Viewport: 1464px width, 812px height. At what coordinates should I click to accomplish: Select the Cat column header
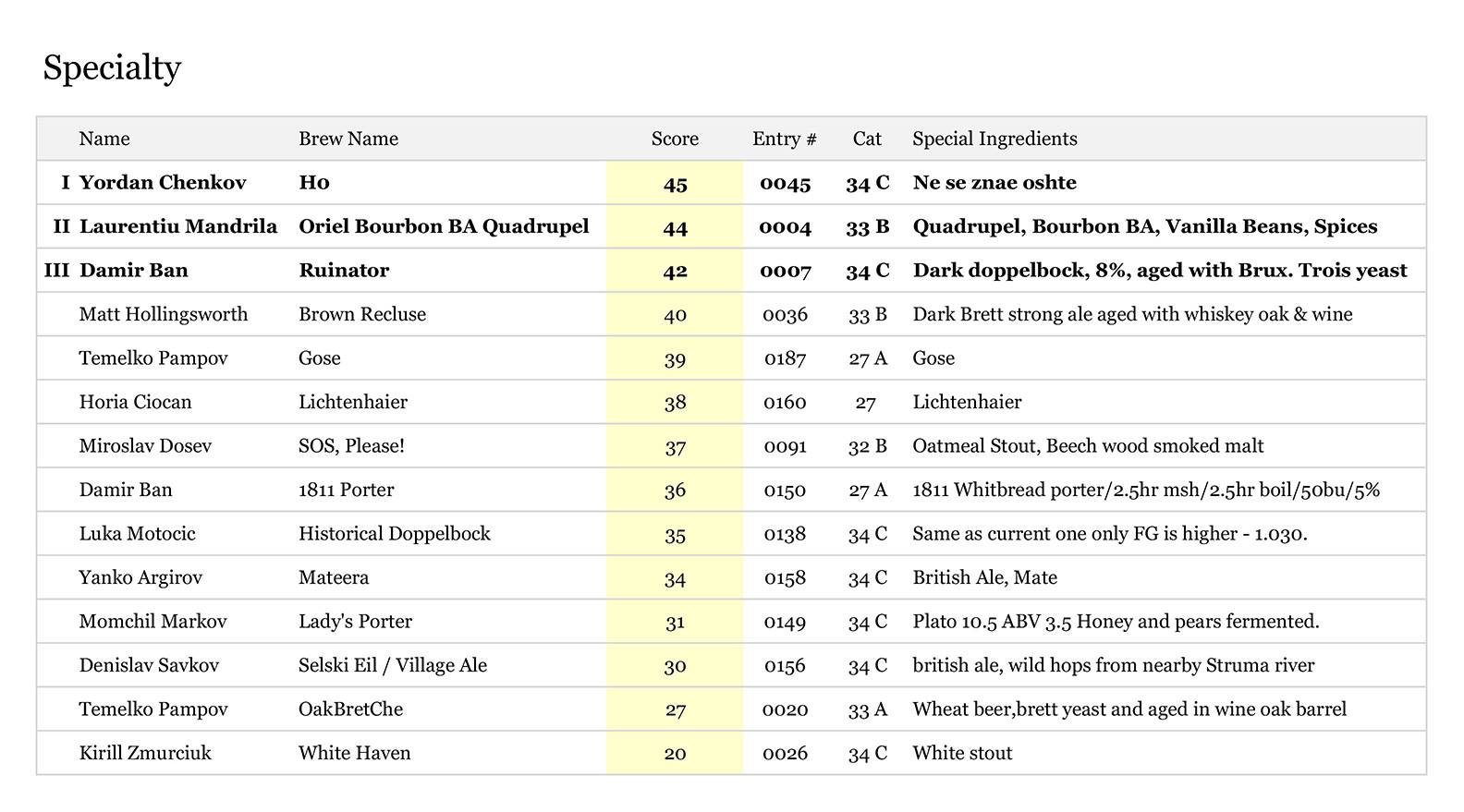coord(866,139)
